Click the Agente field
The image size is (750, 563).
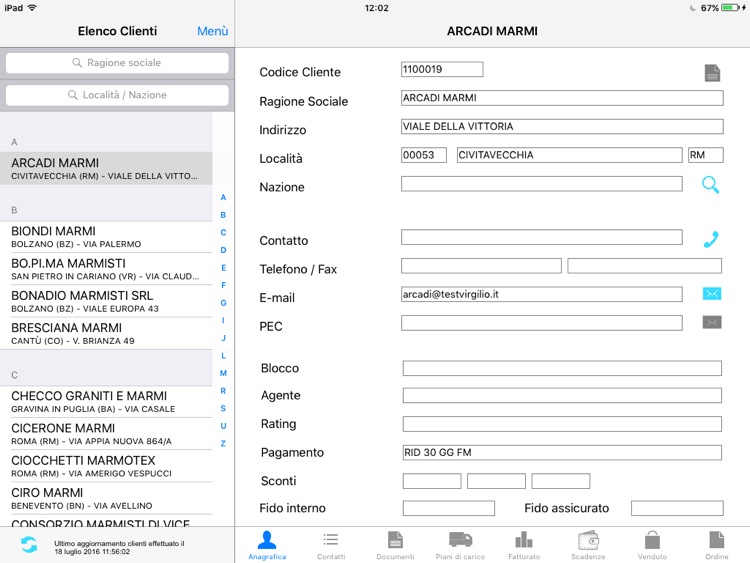(562, 396)
